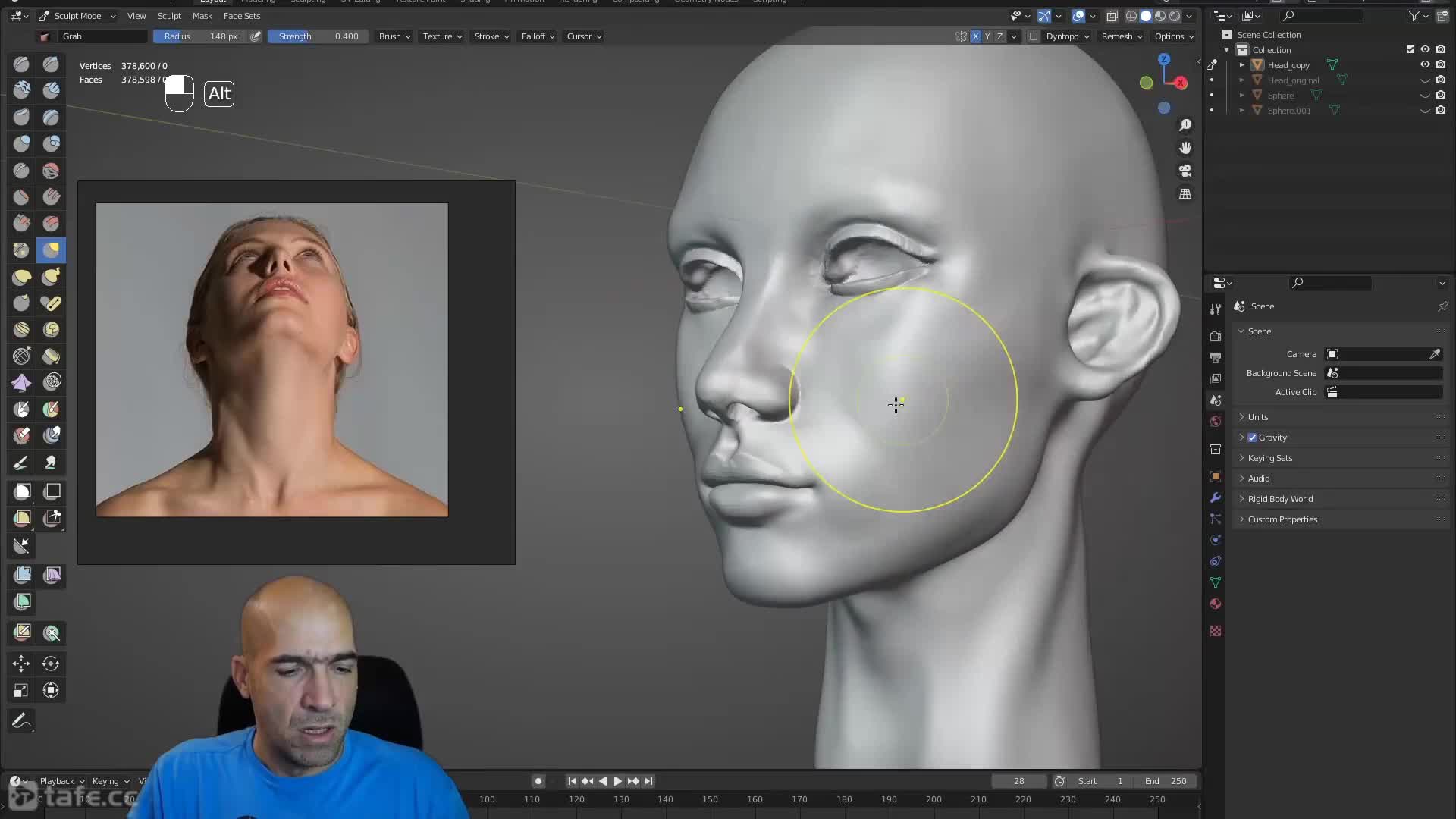Toggle Z axis symmetry
This screenshot has height=819, width=1456.
coord(999,36)
